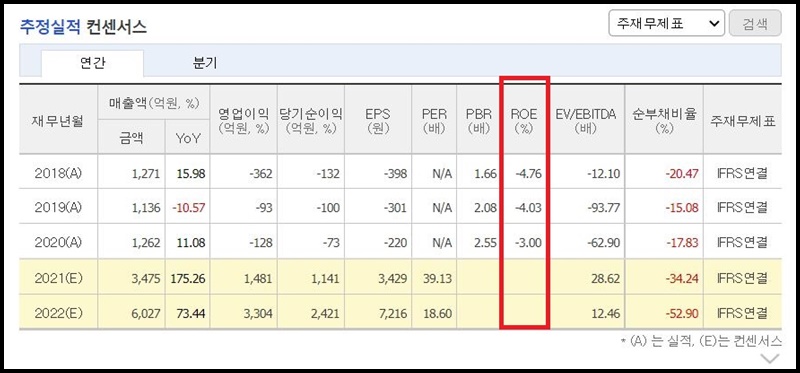The height and width of the screenshot is (373, 800).
Task: Click the 금액 sub-header
Action: coord(132,137)
